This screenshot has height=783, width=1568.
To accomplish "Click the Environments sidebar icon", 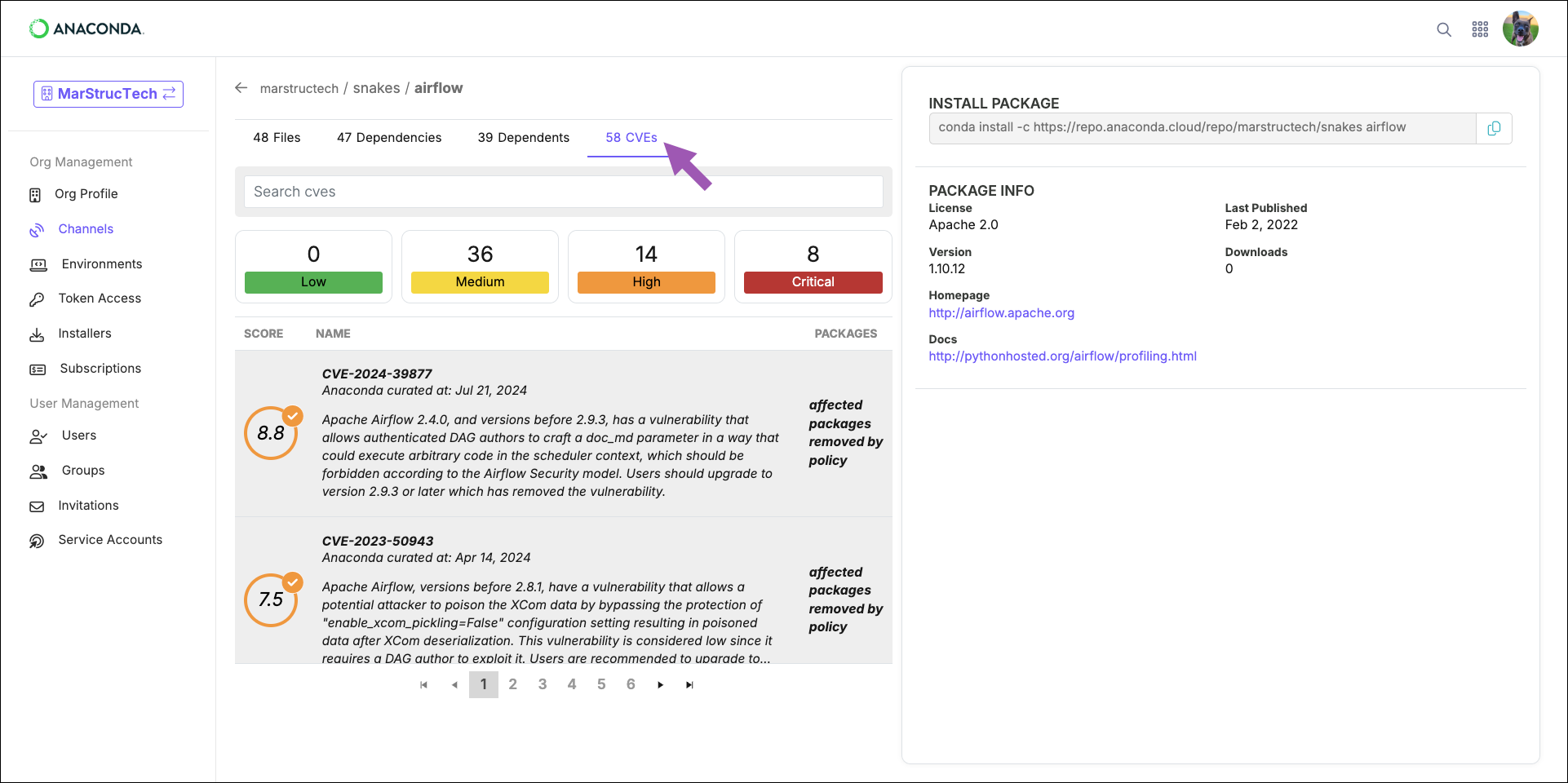I will pos(38,265).
